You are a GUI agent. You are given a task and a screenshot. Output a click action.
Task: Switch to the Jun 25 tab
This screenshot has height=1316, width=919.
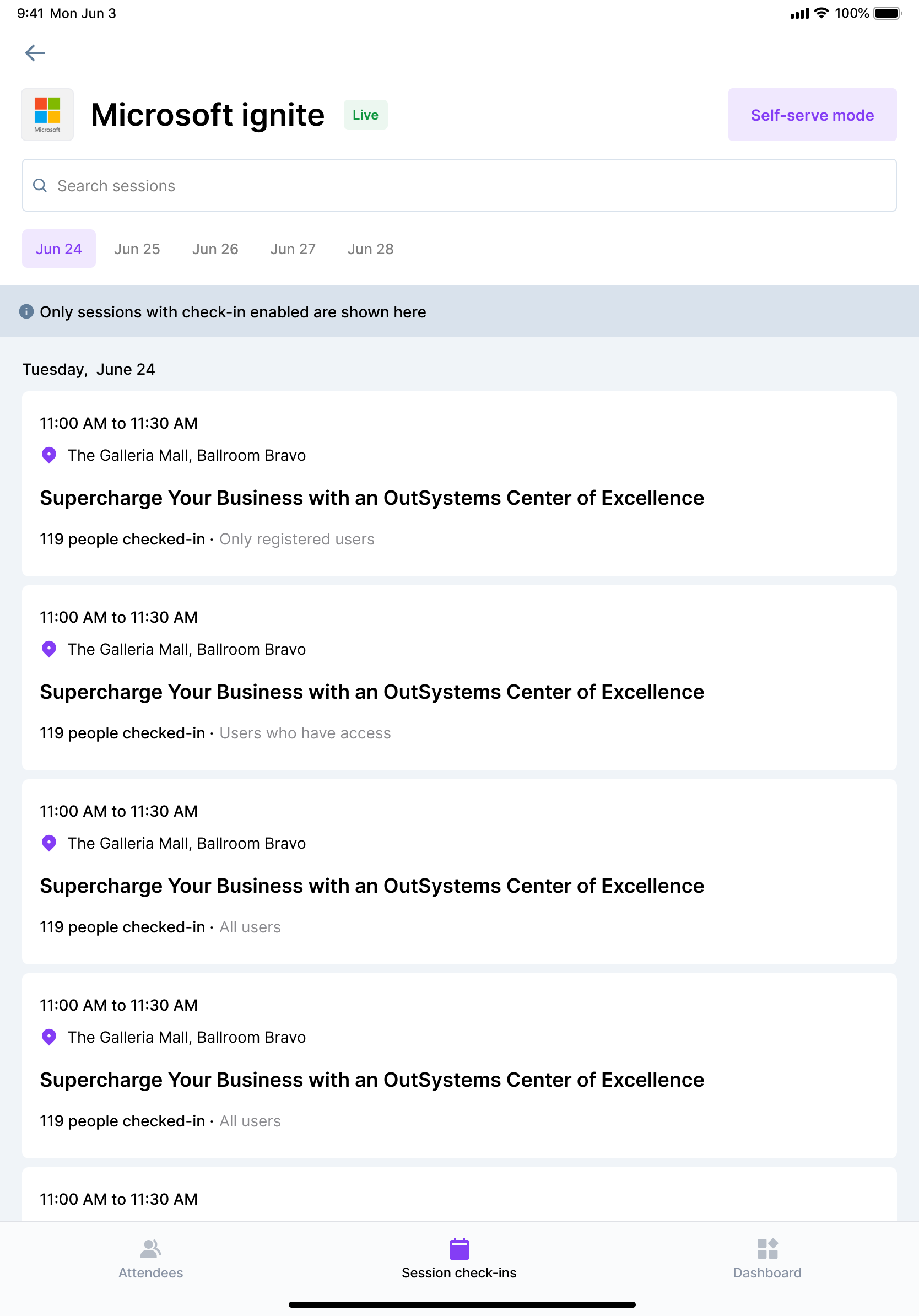[x=137, y=249]
